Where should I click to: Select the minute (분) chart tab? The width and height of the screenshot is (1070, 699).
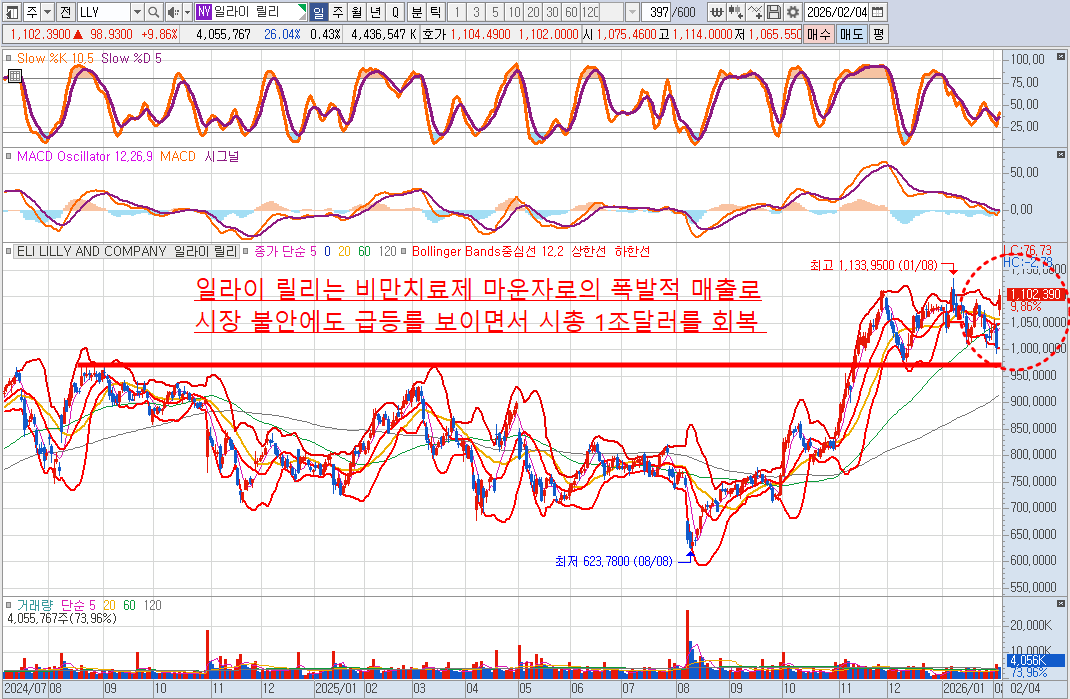(417, 12)
